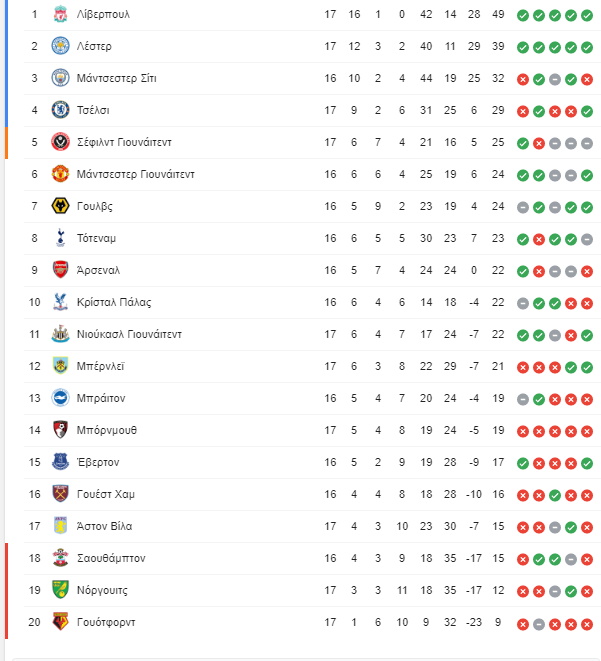Click the Manchester City club crest

[60, 78]
